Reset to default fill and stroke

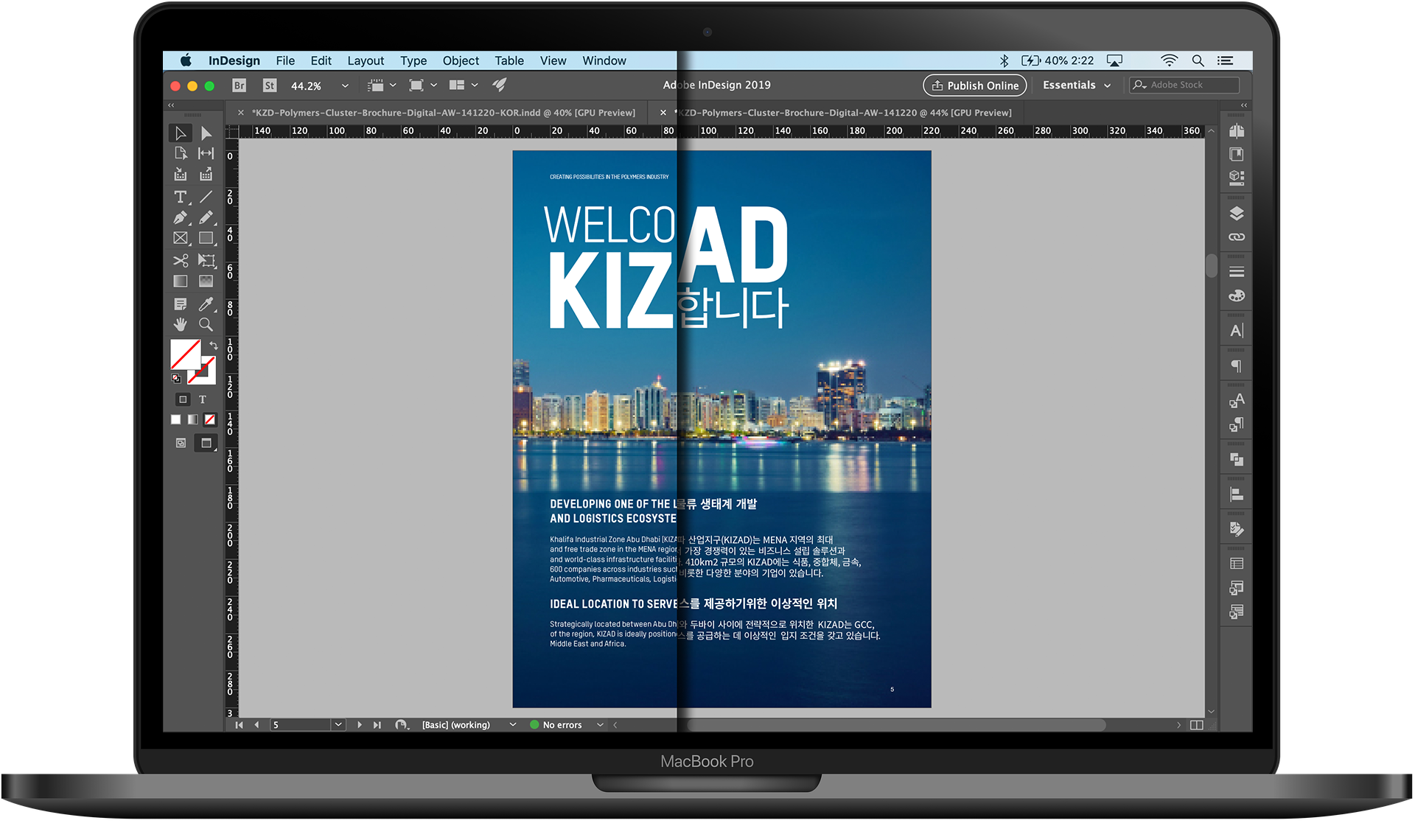point(176,379)
